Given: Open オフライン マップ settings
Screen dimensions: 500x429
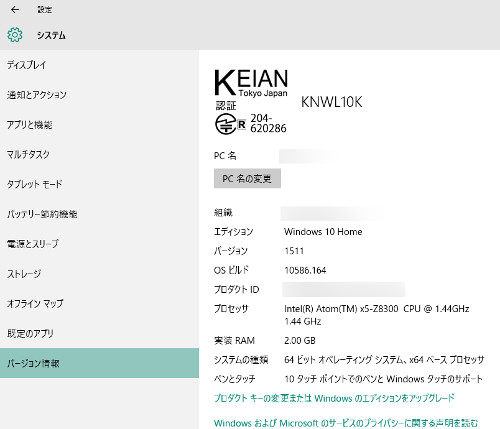Looking at the screenshot, I should point(99,303).
